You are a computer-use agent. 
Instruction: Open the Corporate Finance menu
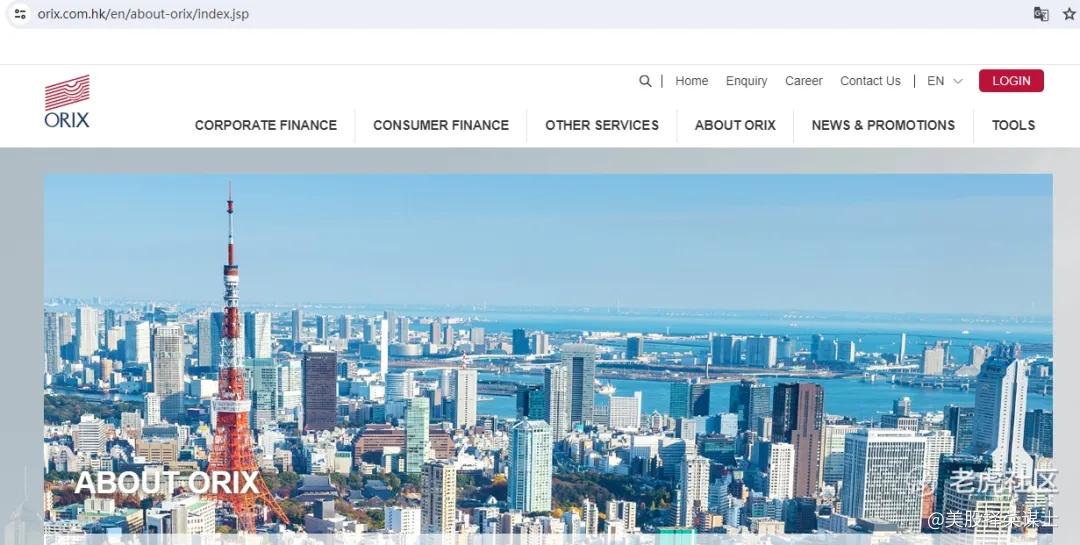click(x=266, y=125)
